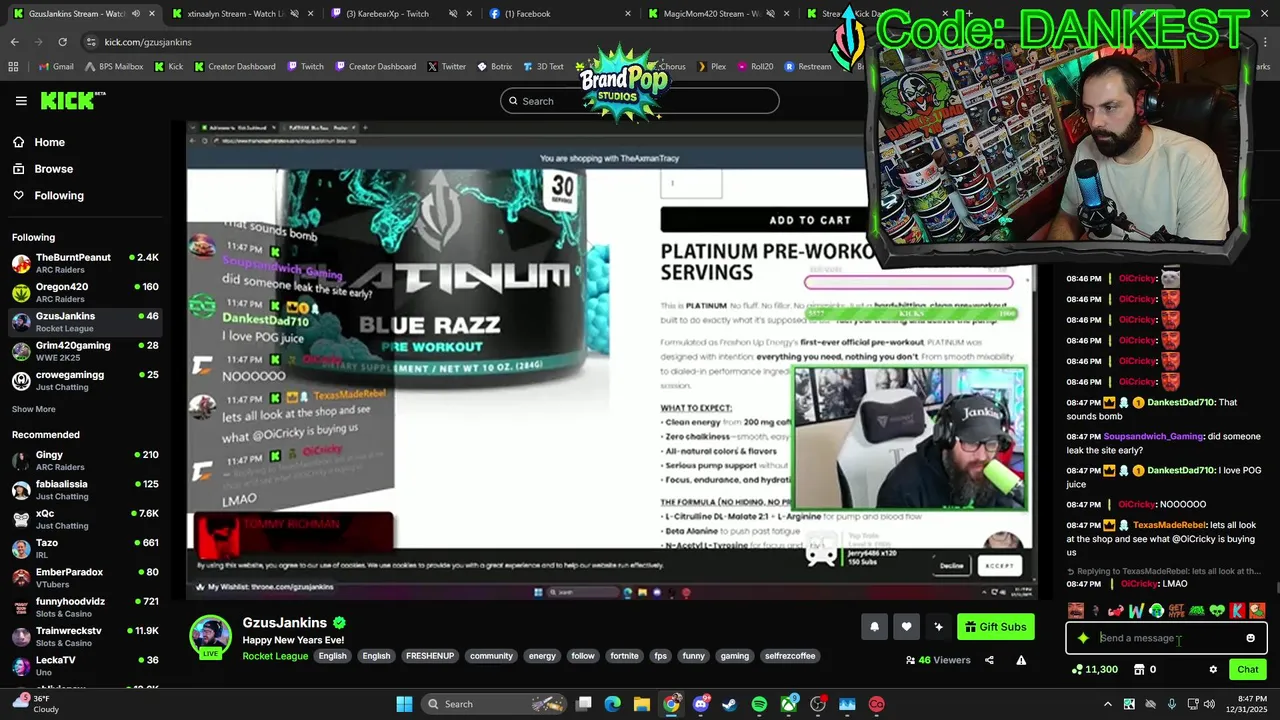Show hidden system tray icons
The width and height of the screenshot is (1280, 720).
pos(1109,704)
